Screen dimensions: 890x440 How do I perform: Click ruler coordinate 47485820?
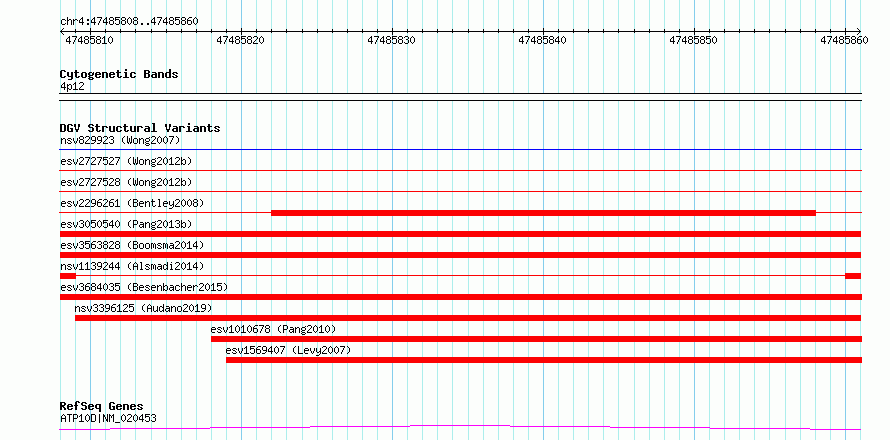point(240,40)
